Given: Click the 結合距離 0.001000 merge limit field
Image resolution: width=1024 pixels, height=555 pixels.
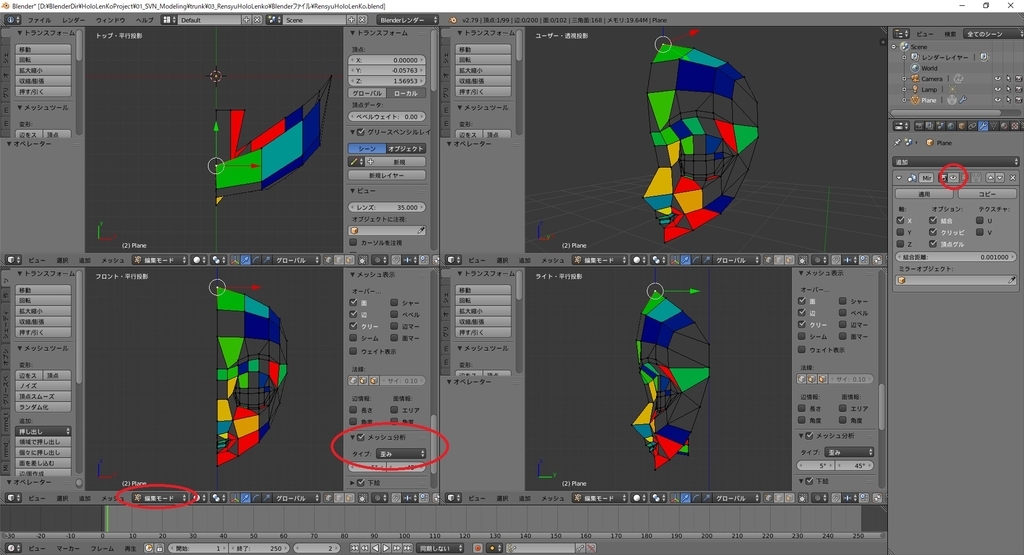Looking at the screenshot, I should (956, 257).
